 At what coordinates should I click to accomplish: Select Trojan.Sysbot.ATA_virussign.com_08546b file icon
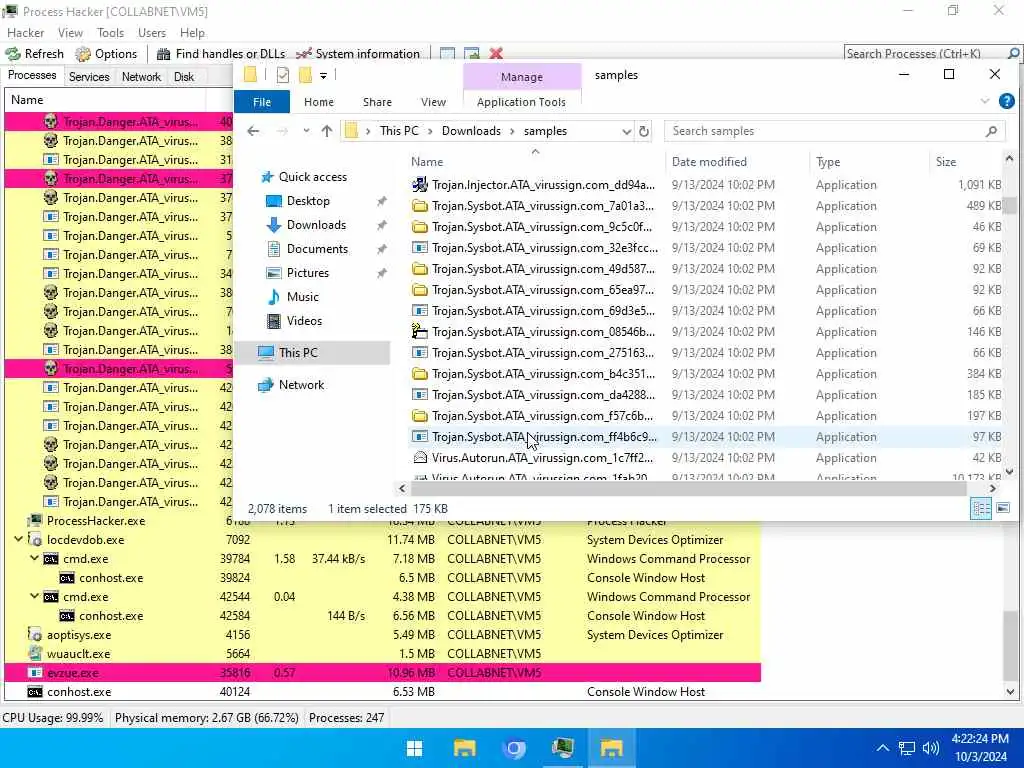coord(420,332)
